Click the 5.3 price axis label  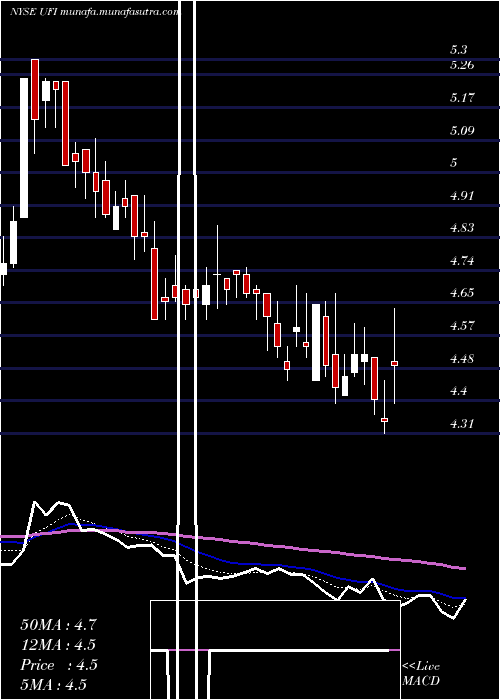pos(458,50)
